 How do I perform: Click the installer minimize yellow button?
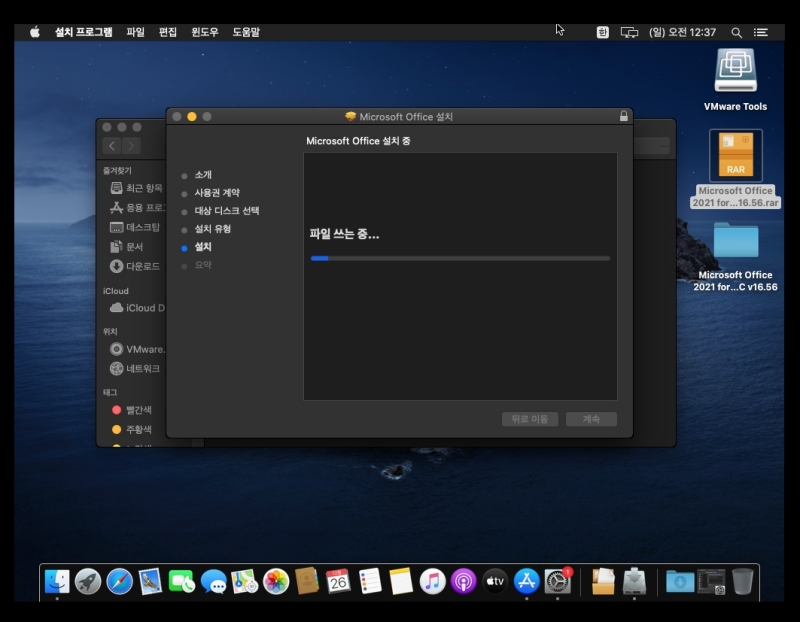(192, 116)
